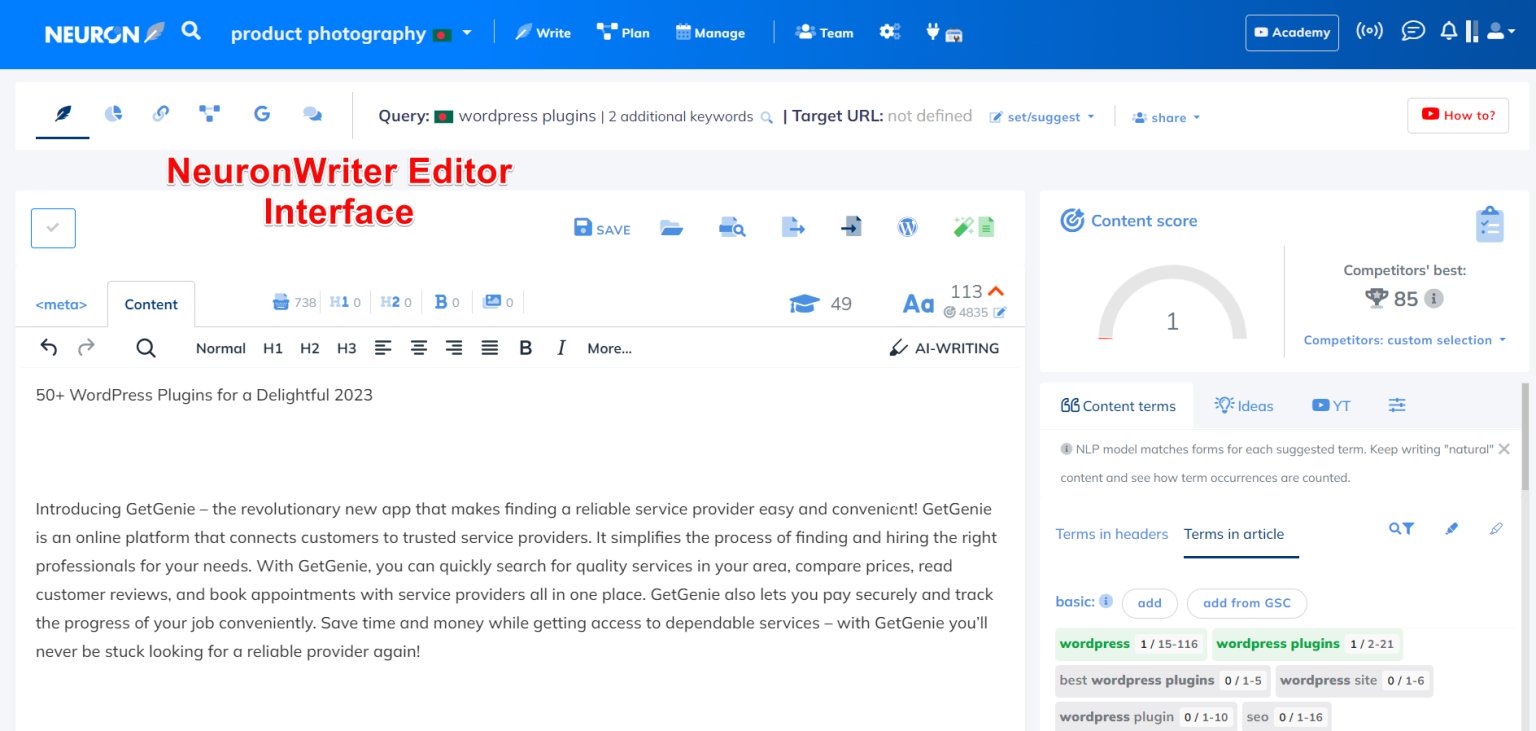Tick the checkbox above the editor

tap(52, 227)
